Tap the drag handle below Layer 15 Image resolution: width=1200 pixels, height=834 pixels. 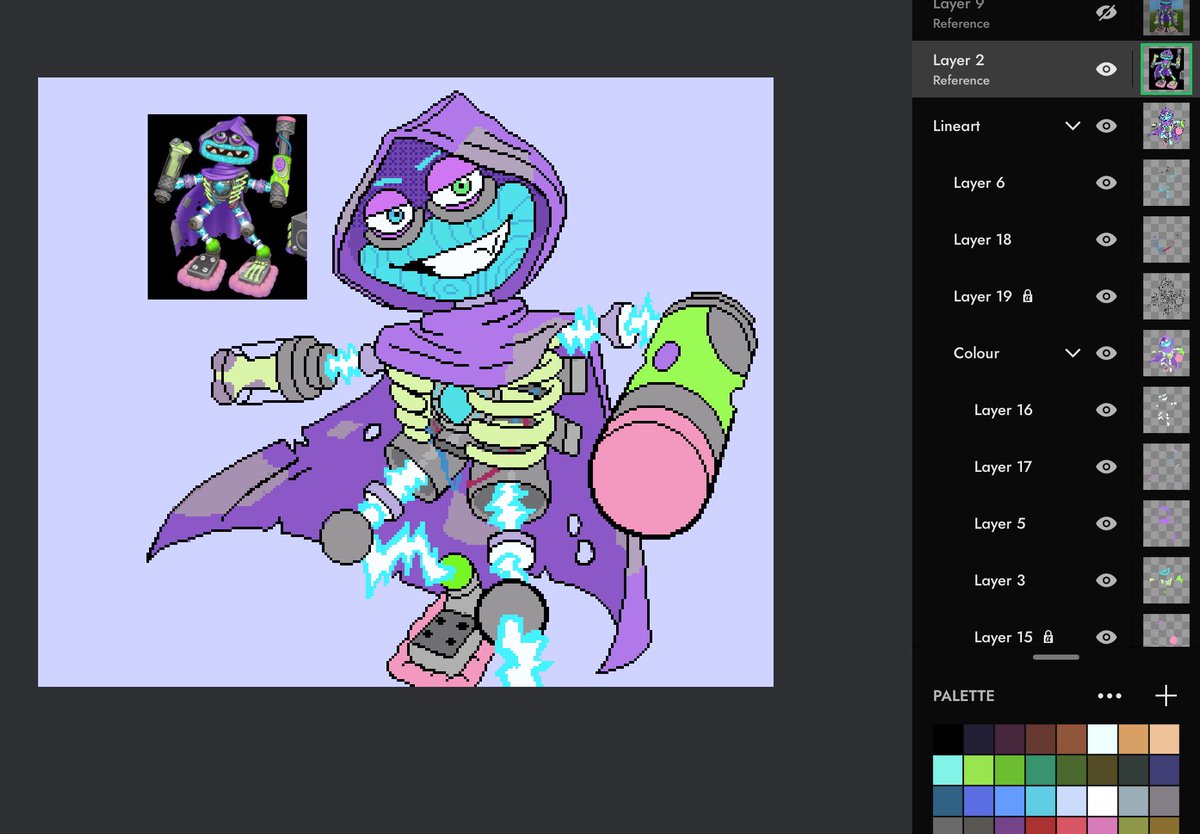(x=1055, y=657)
